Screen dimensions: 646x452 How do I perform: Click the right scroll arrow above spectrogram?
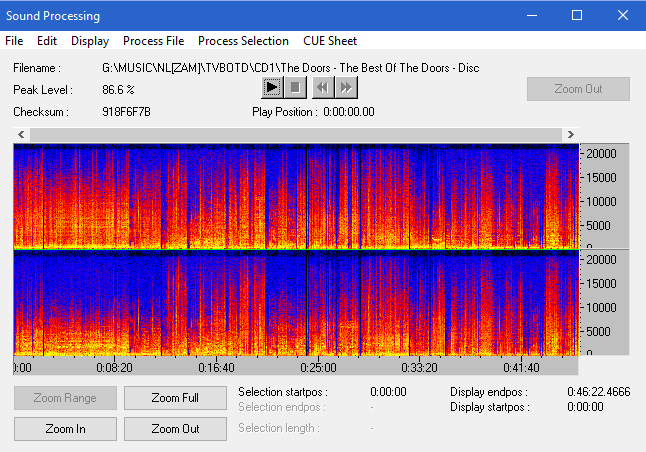click(x=570, y=134)
